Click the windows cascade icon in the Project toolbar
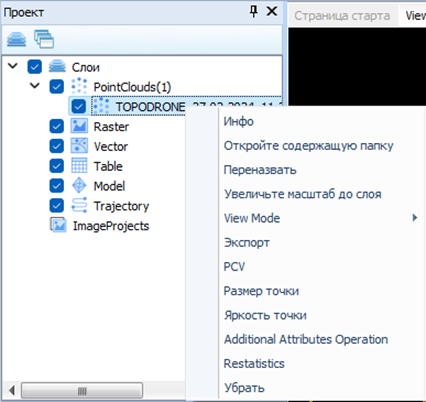426x402 pixels. click(44, 39)
